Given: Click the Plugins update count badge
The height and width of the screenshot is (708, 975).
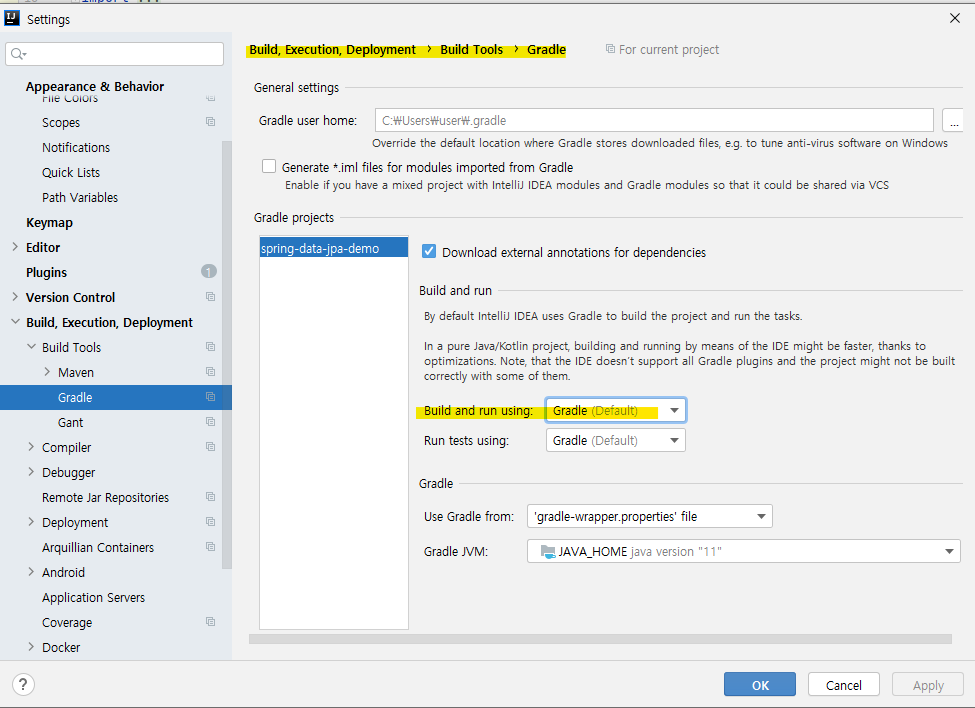Looking at the screenshot, I should pos(209,272).
